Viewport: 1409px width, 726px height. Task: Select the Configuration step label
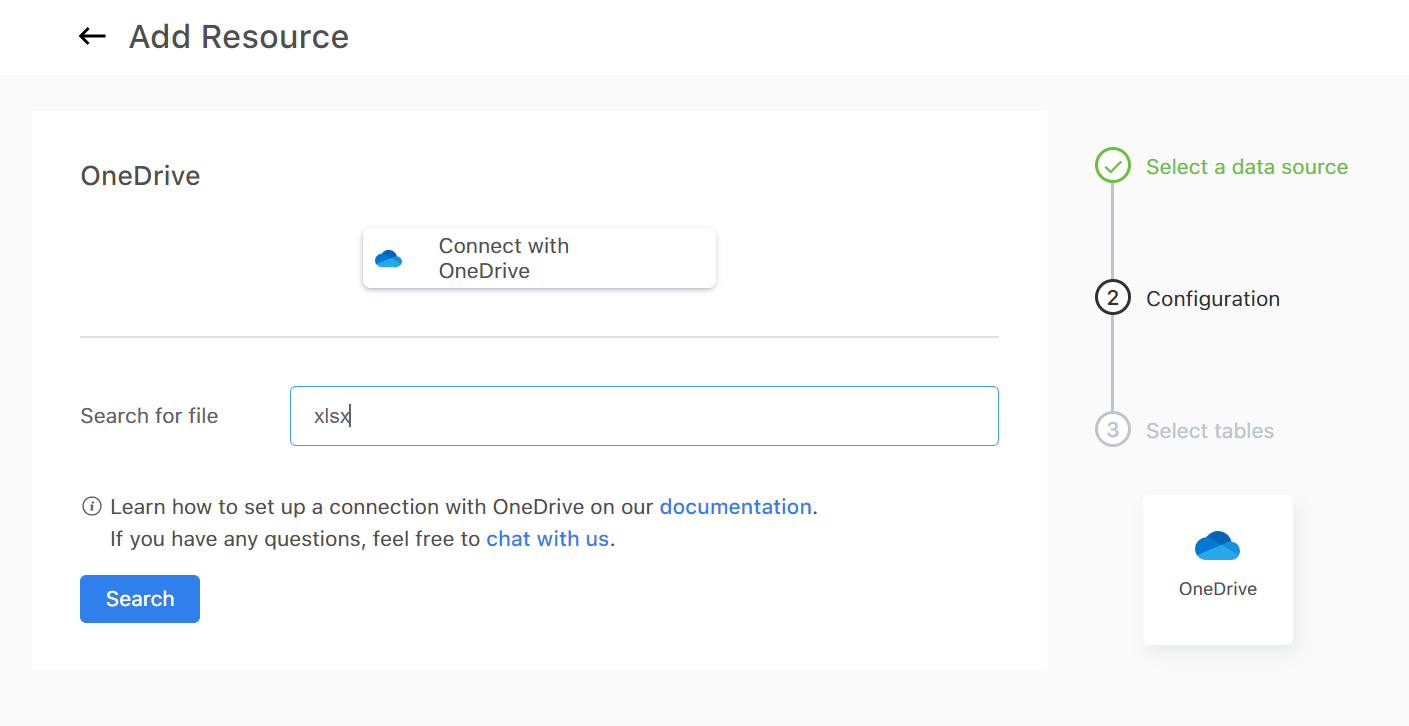coord(1212,299)
